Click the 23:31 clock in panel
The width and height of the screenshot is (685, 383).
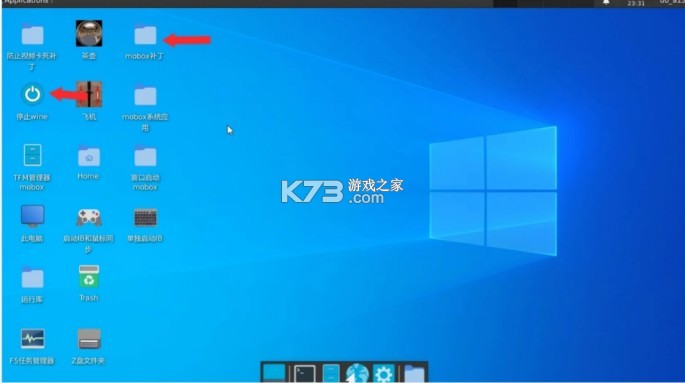click(636, 3)
